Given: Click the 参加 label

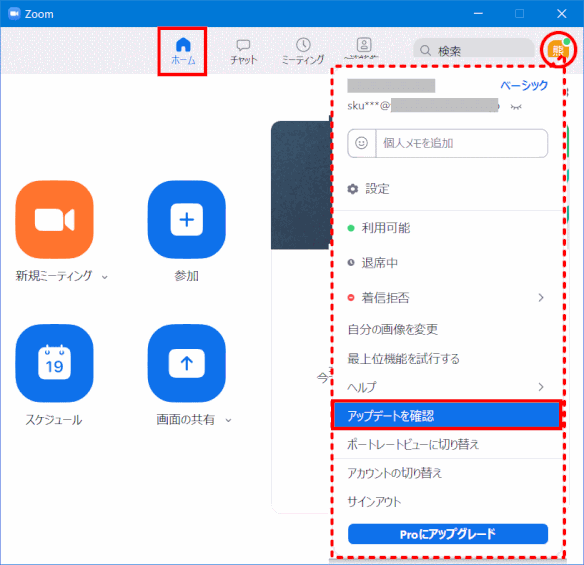Looking at the screenshot, I should point(187,276).
